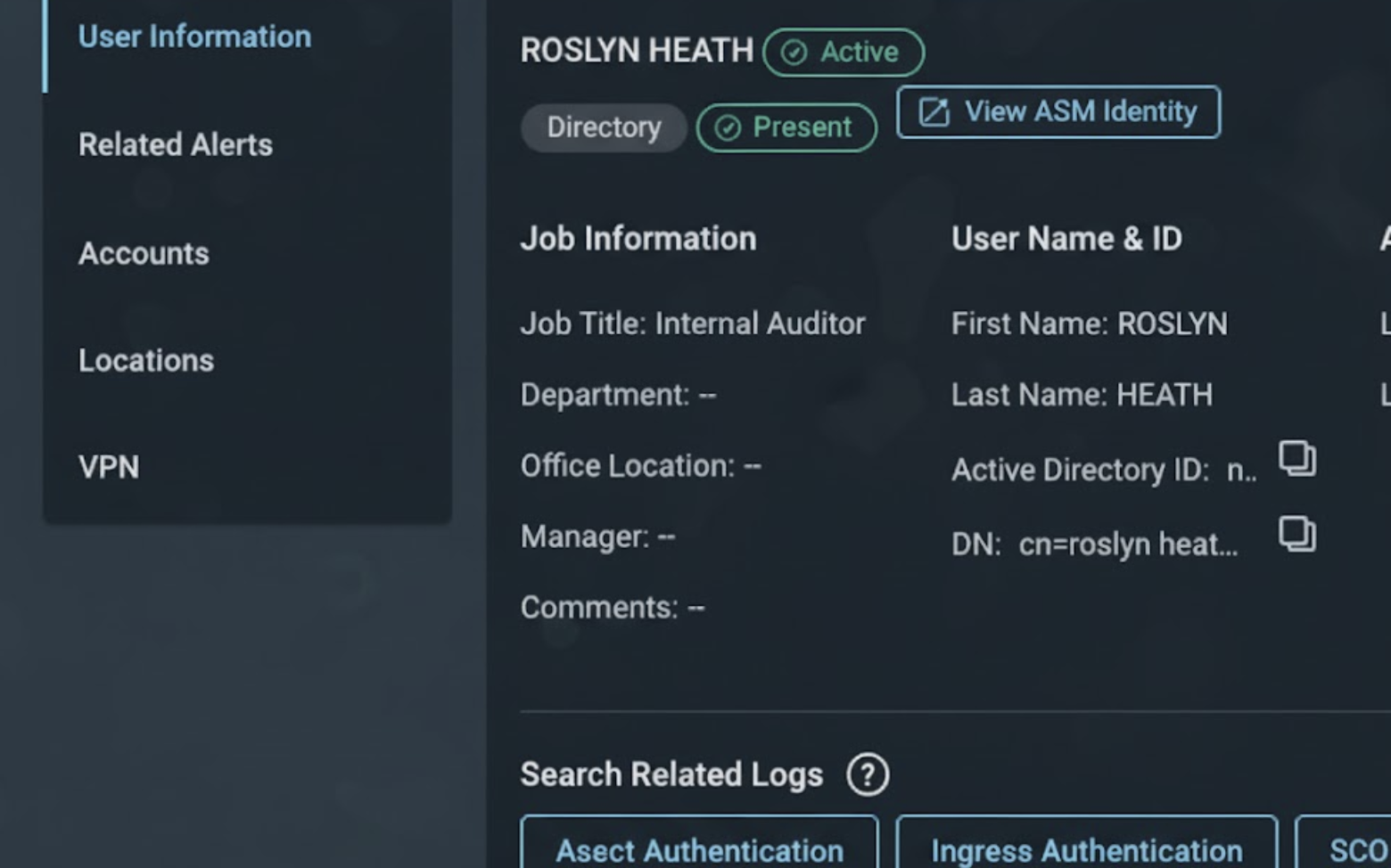This screenshot has height=868, width=1391.
Task: Click checkmark icon inside Present badge
Action: (x=728, y=127)
